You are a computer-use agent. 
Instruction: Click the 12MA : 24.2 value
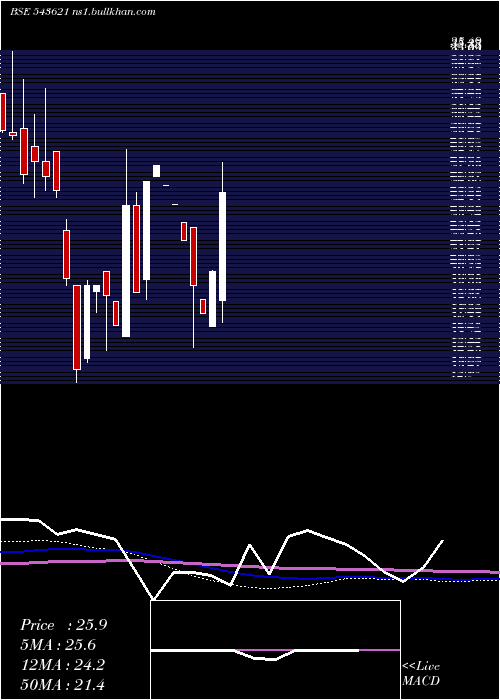(63, 665)
